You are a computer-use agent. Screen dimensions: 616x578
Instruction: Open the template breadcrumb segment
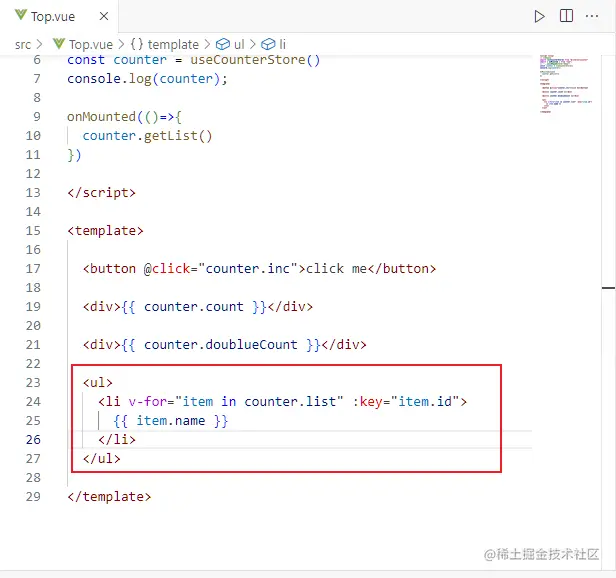click(173, 44)
